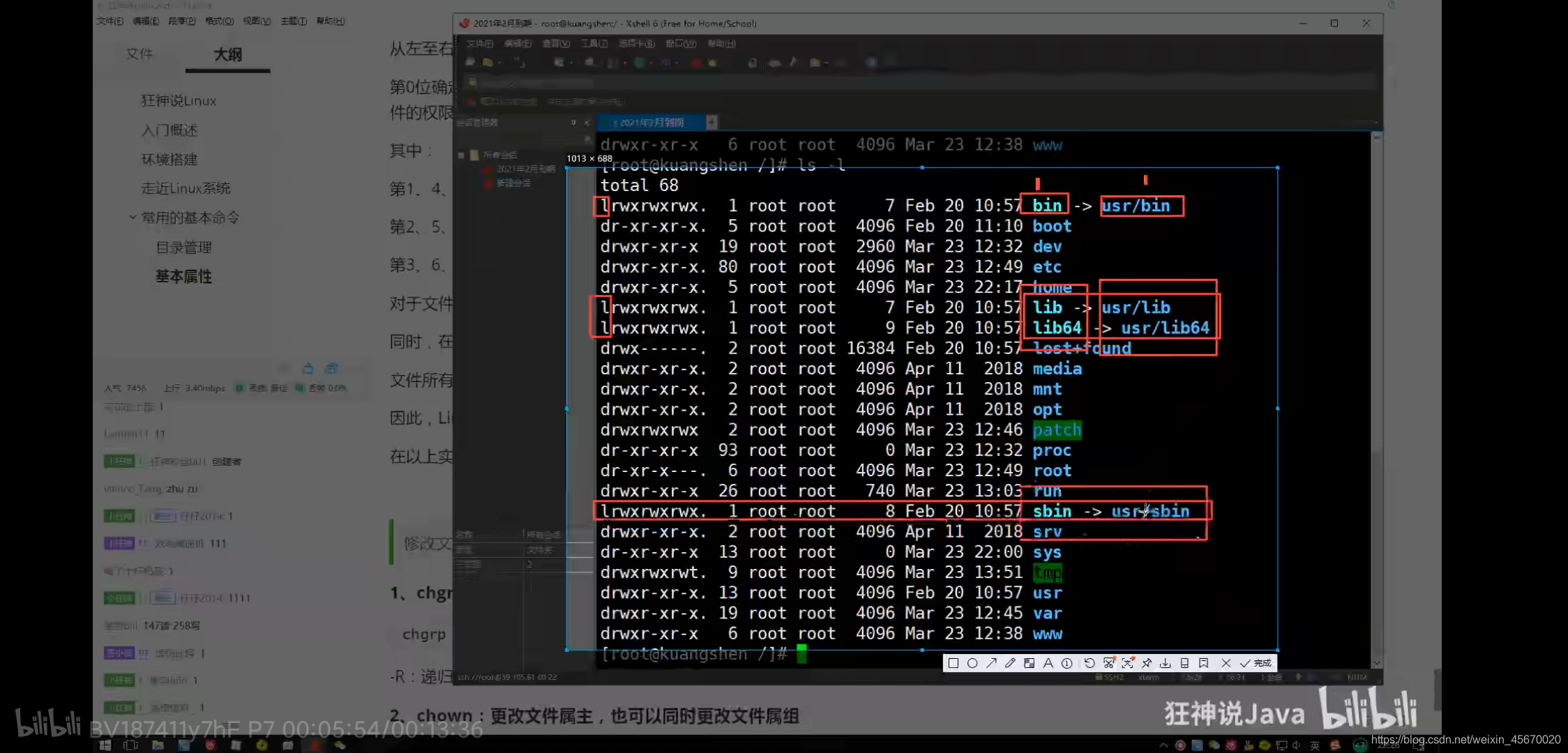
Task: Open outline item 环境搭建
Action: pos(169,160)
